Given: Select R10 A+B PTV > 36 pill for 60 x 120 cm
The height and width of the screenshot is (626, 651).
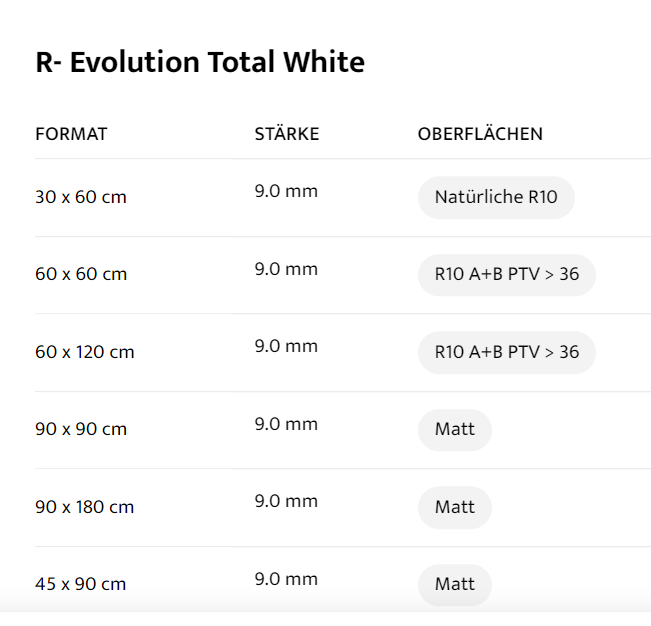Looking at the screenshot, I should tap(506, 352).
